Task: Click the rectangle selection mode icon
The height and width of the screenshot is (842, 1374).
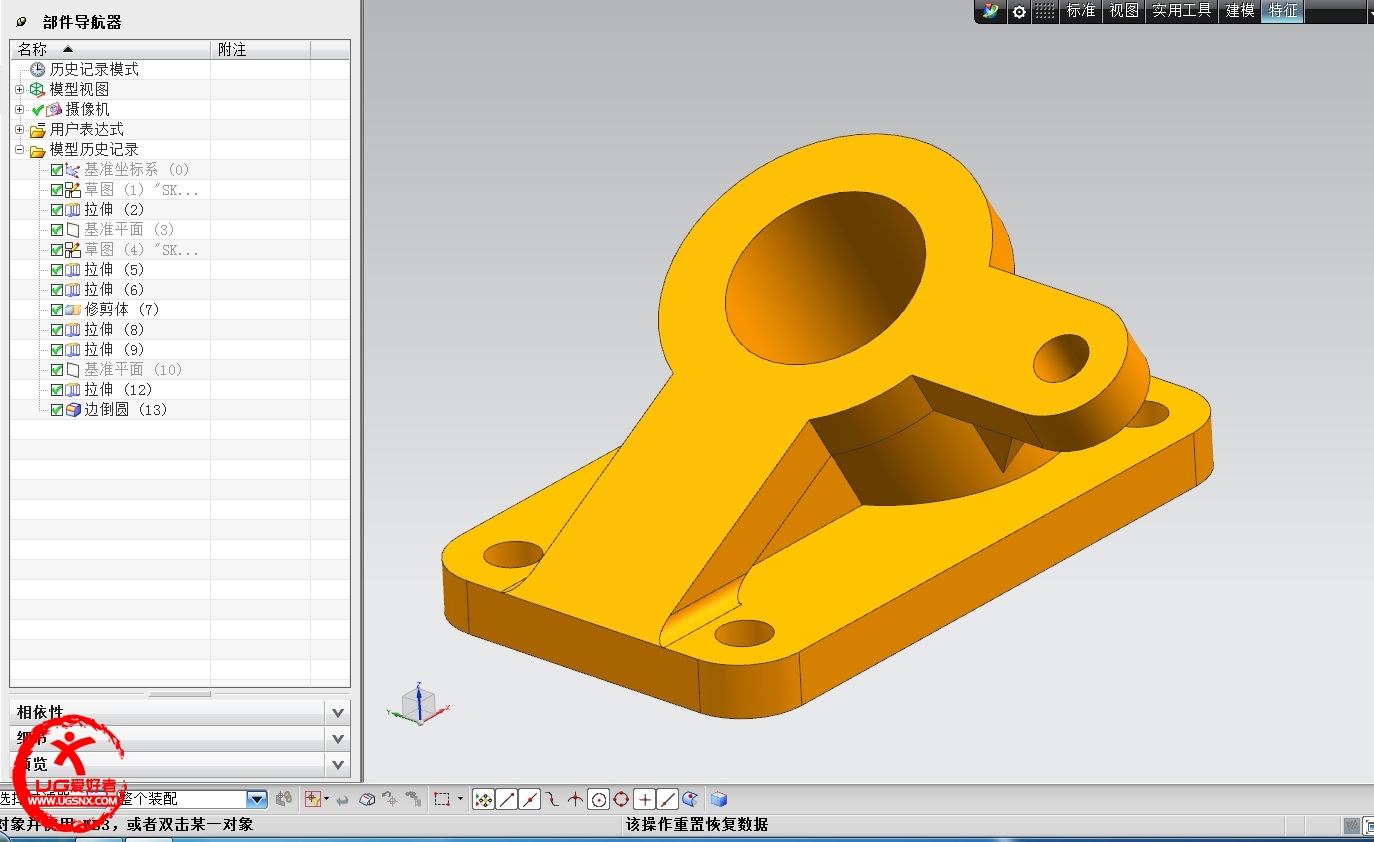Action: pos(442,799)
